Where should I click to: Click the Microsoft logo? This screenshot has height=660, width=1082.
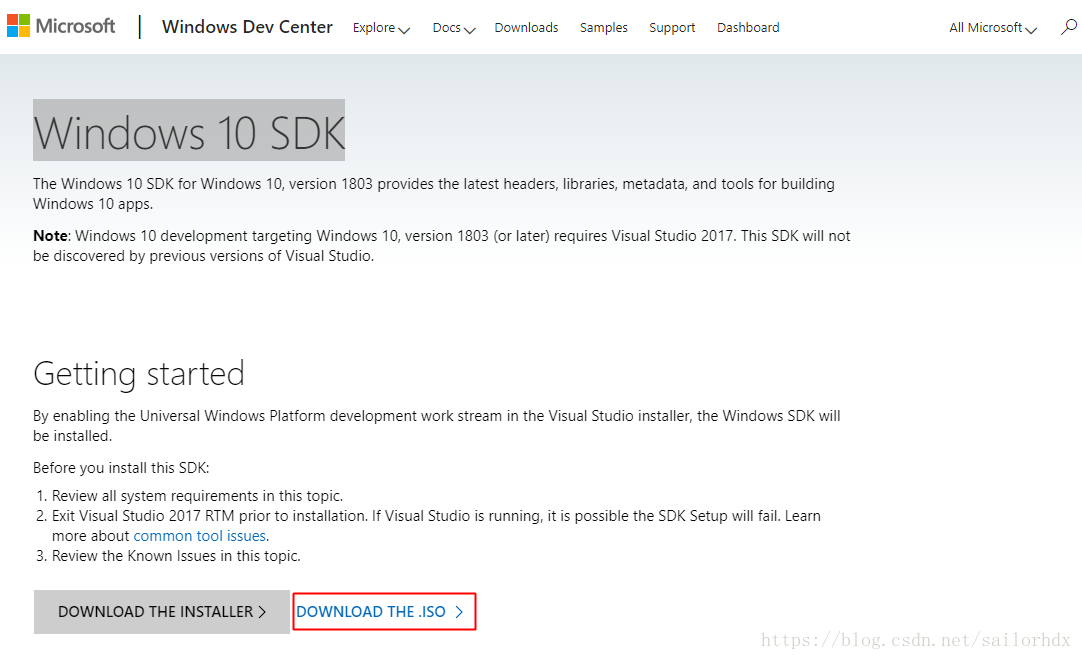tap(61, 26)
